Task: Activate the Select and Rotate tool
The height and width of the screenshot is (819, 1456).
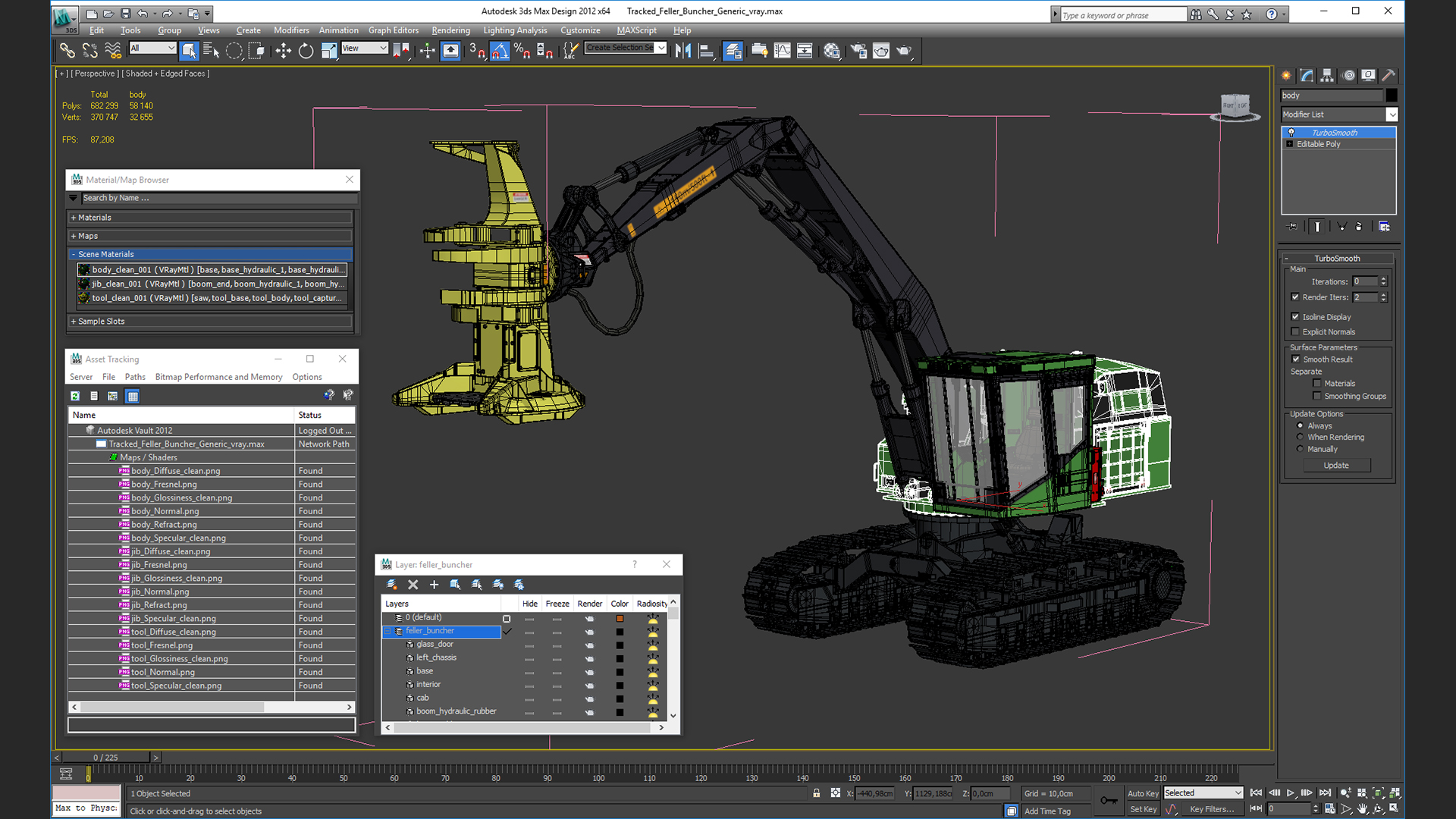Action: coord(306,51)
